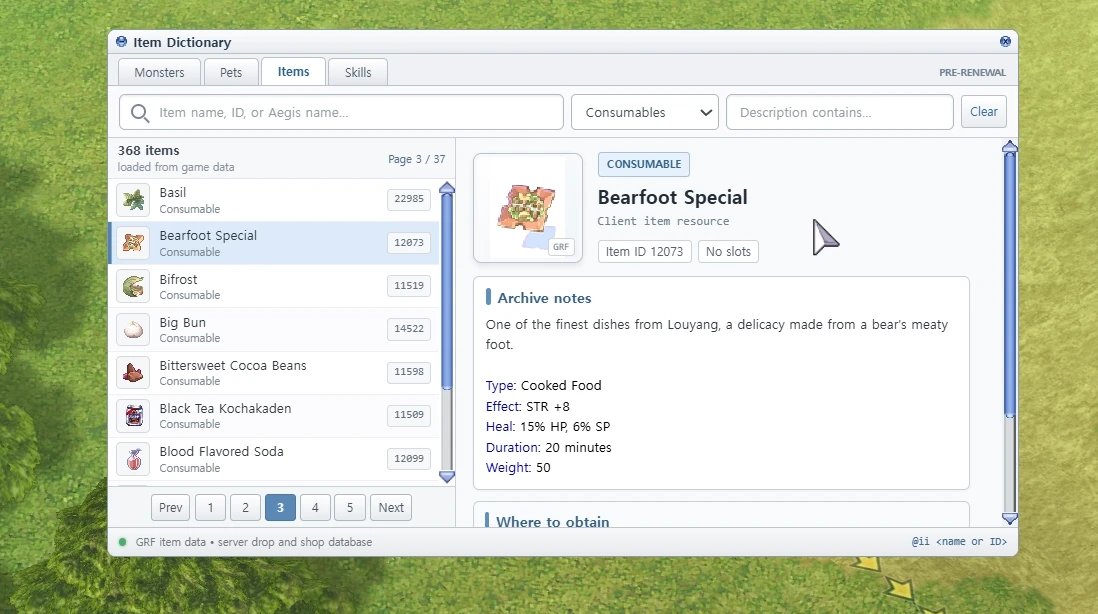The image size is (1098, 614).
Task: Click the Blood Flavored Soda icon
Action: click(133, 459)
